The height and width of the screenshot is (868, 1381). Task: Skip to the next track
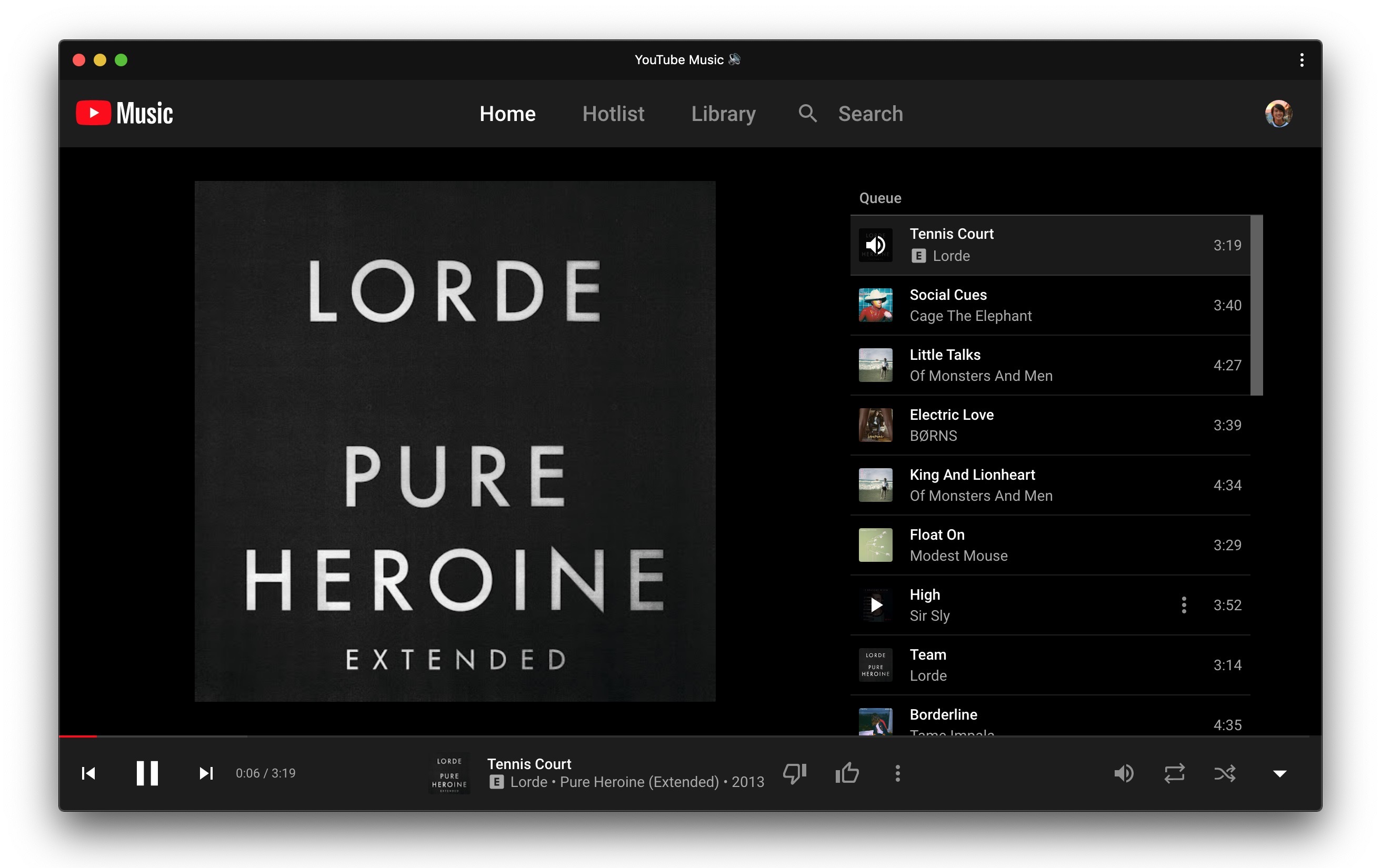pos(206,773)
